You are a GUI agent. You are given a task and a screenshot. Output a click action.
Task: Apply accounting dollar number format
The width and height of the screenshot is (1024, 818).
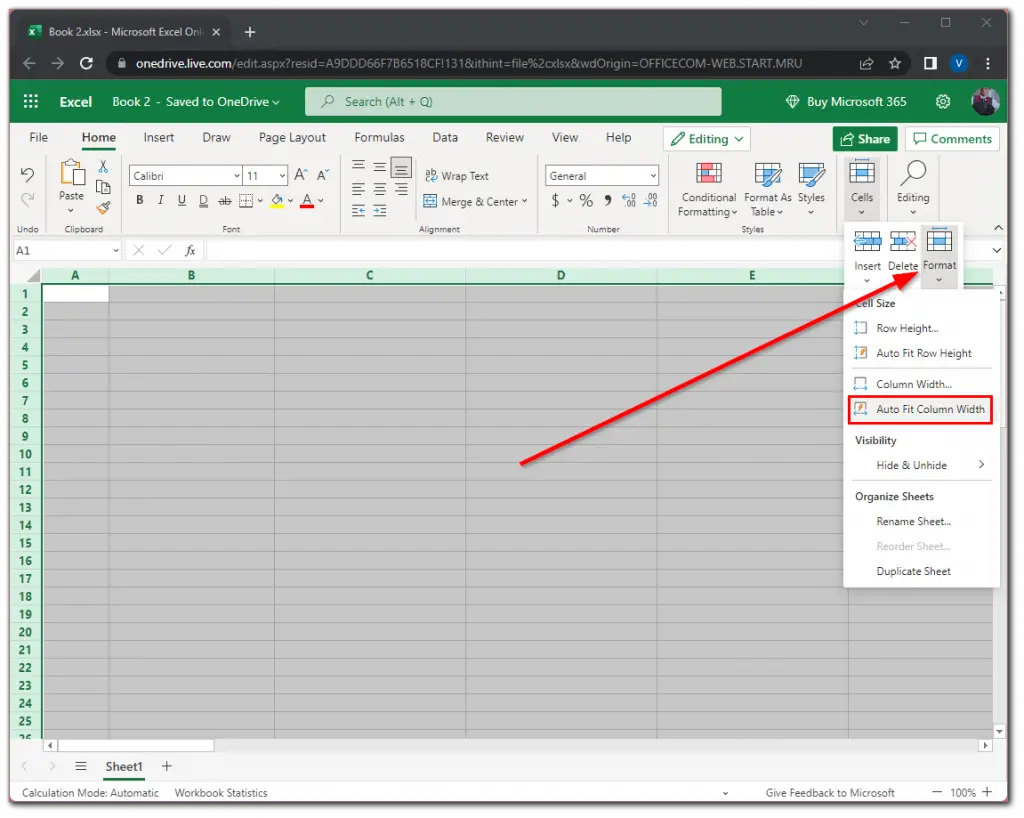(x=555, y=200)
